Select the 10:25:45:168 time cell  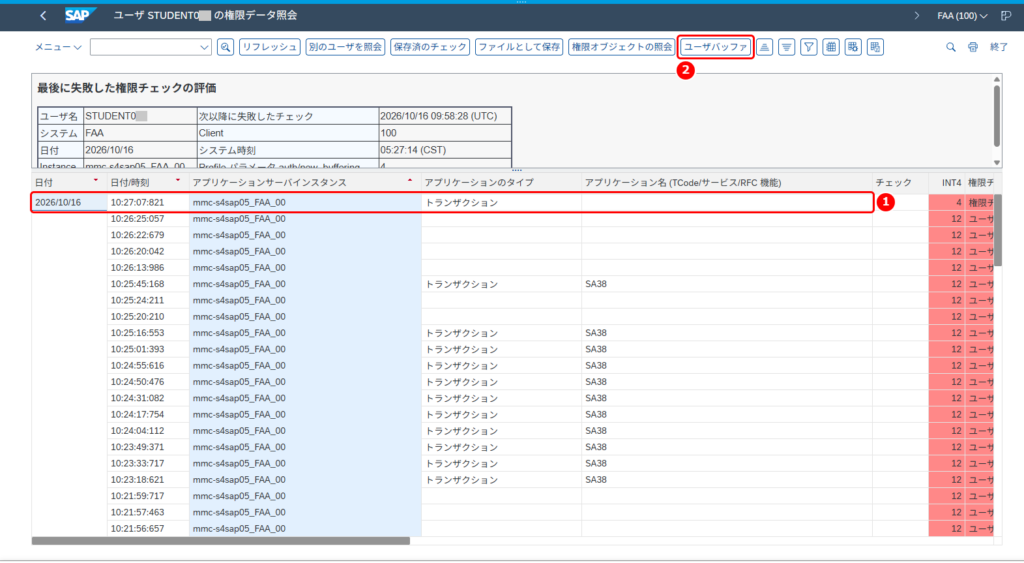tap(148, 284)
